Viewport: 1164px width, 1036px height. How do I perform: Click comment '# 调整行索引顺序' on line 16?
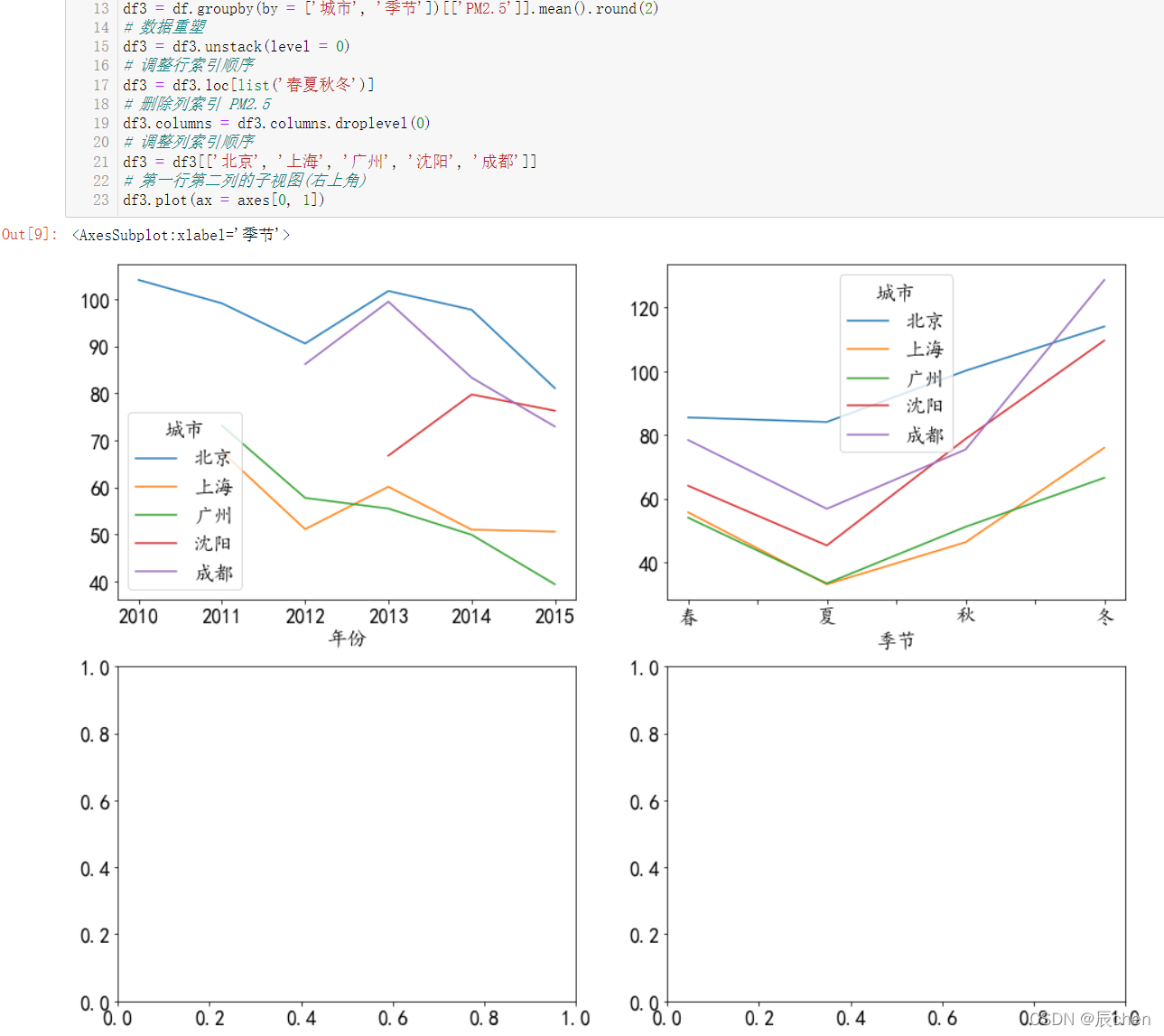click(x=189, y=65)
